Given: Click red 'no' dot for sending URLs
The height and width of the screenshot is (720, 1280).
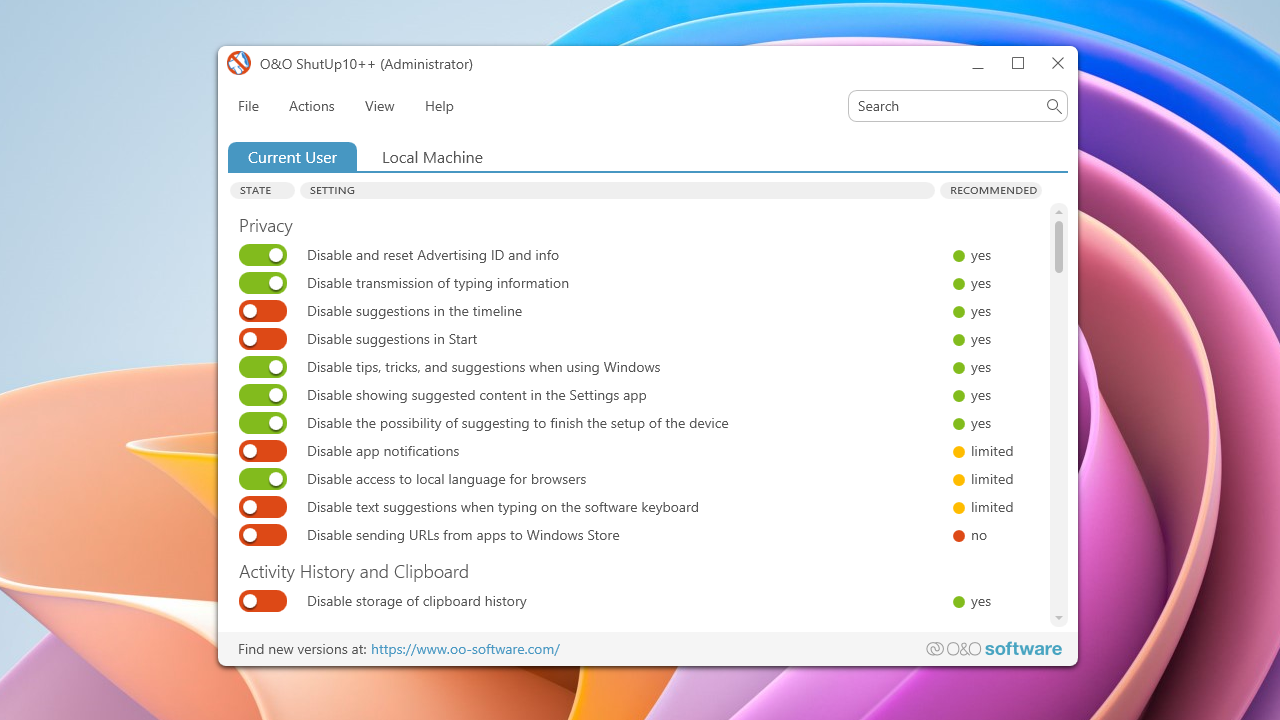Looking at the screenshot, I should point(959,536).
